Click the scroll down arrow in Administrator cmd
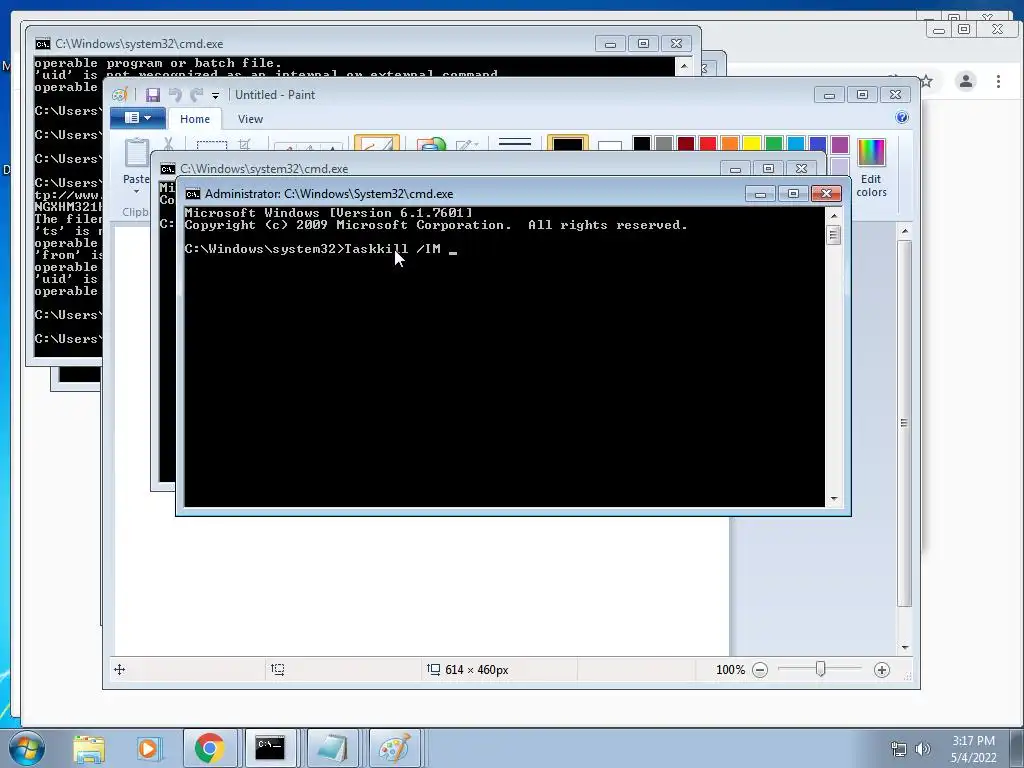The height and width of the screenshot is (768, 1024). tap(833, 499)
